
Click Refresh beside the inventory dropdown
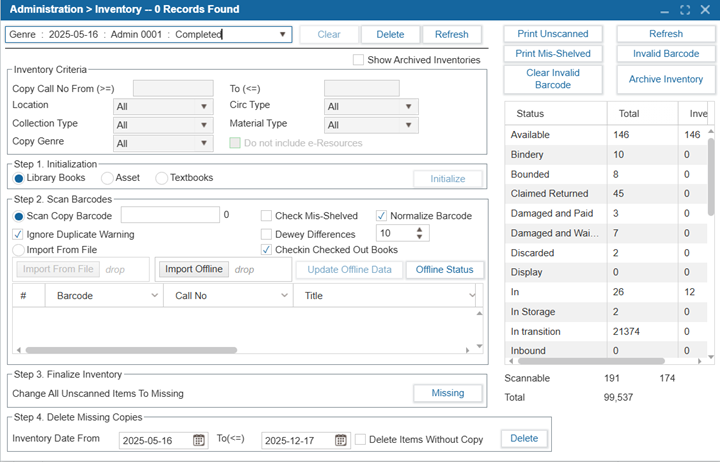452,34
